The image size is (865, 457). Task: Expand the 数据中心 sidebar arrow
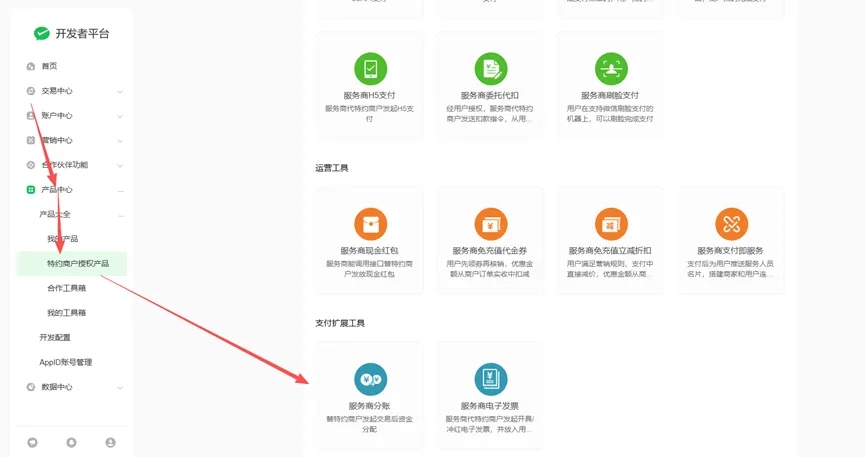120,387
